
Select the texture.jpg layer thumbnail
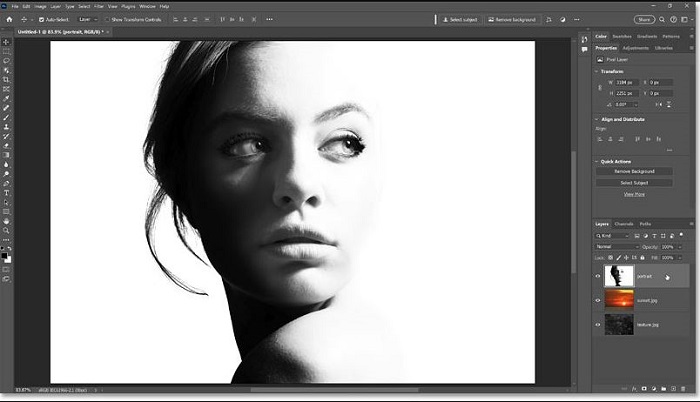(619, 324)
